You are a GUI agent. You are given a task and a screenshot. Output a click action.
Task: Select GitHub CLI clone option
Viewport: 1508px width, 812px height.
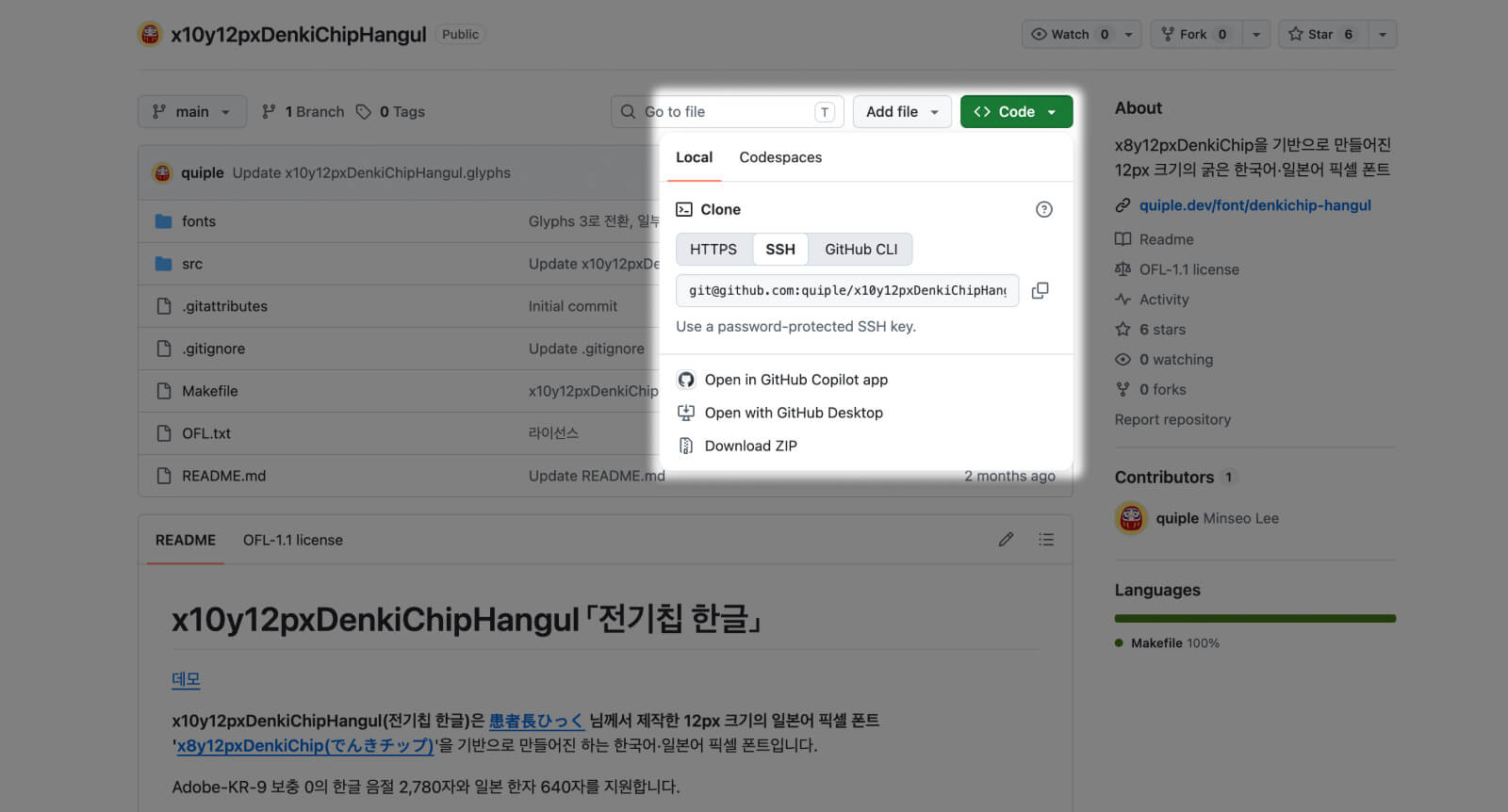pos(861,250)
